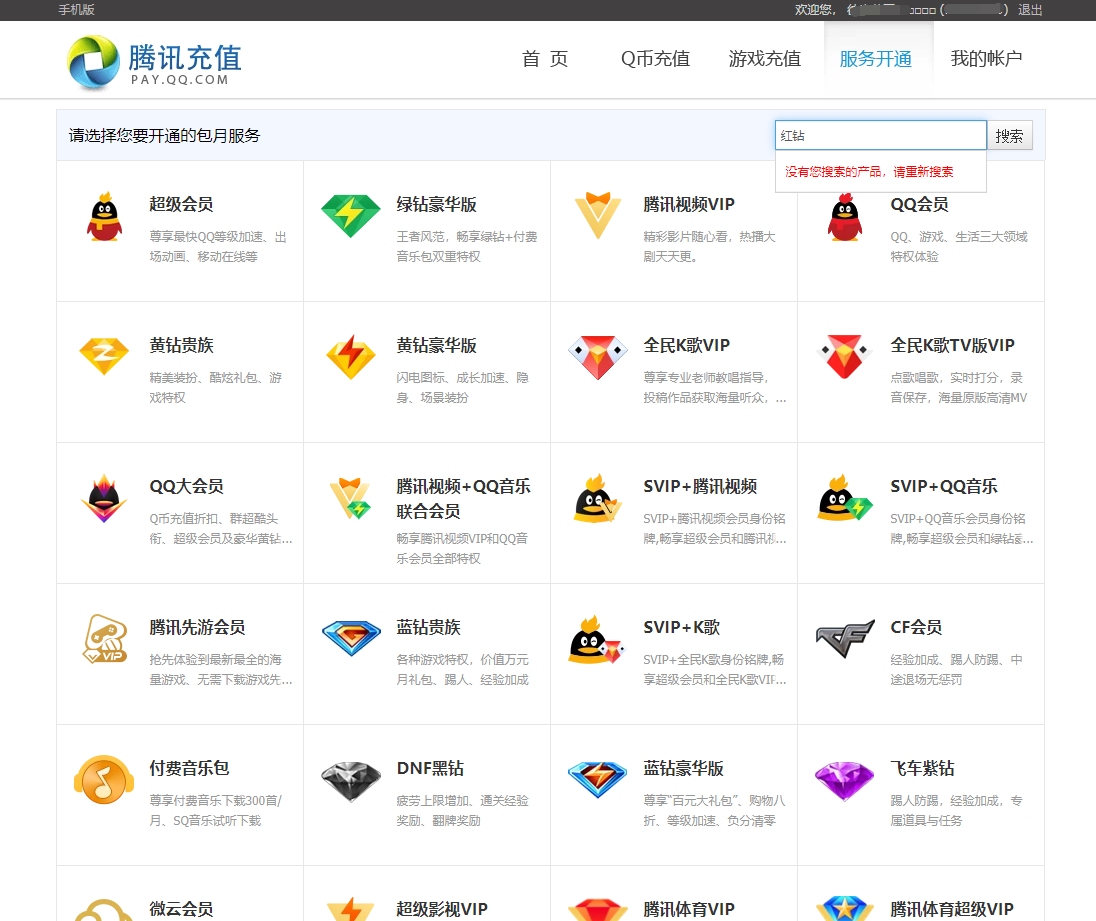Viewport: 1096px width, 921px height.
Task: Open the CF会员 logo icon
Action: pyautogui.click(x=844, y=638)
